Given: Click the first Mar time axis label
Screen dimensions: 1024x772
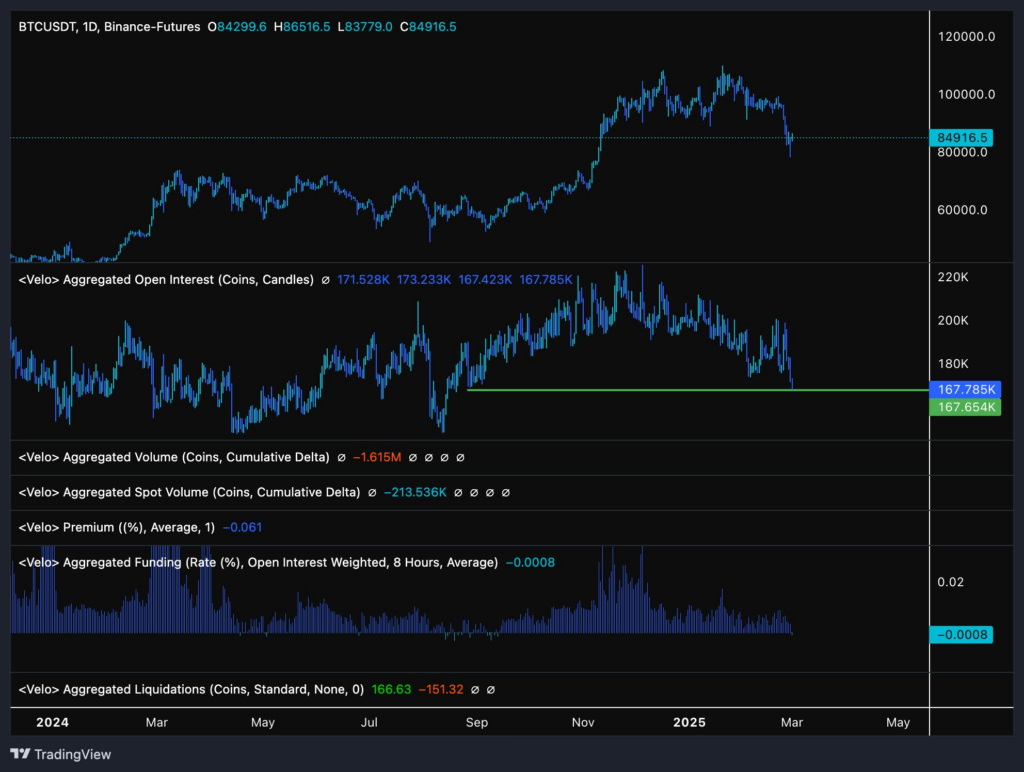Looking at the screenshot, I should coord(157,722).
